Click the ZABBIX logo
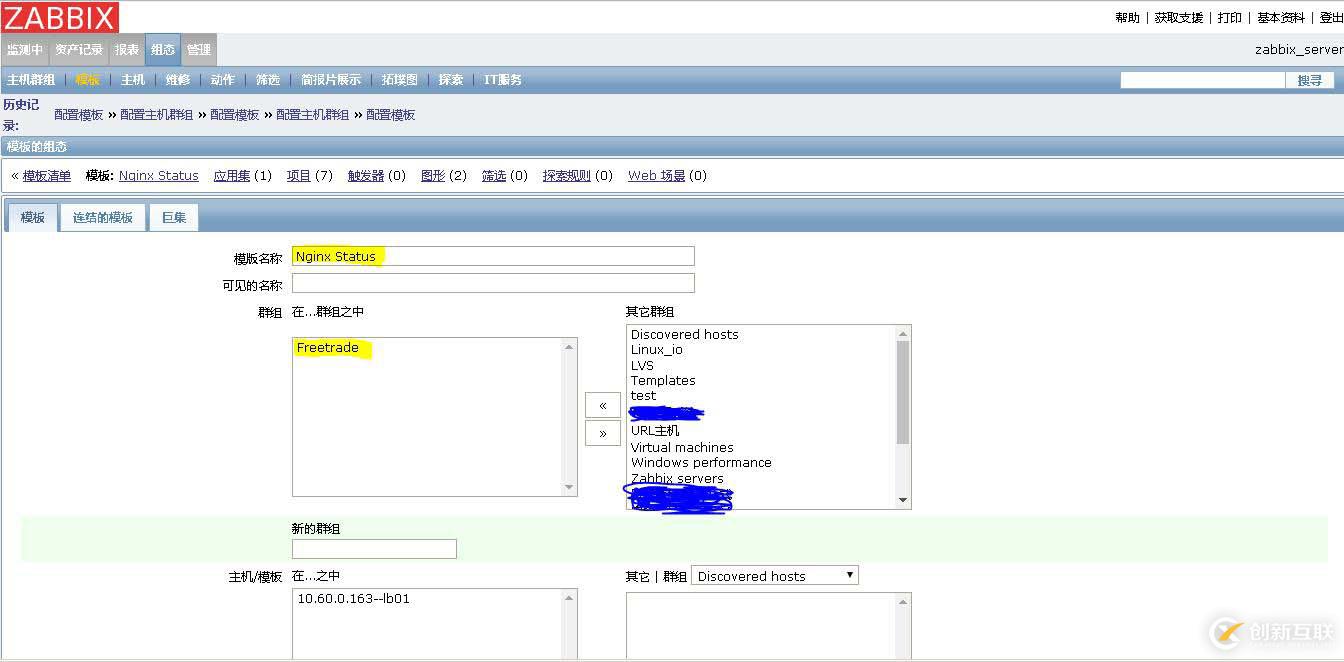 pyautogui.click(x=60, y=16)
